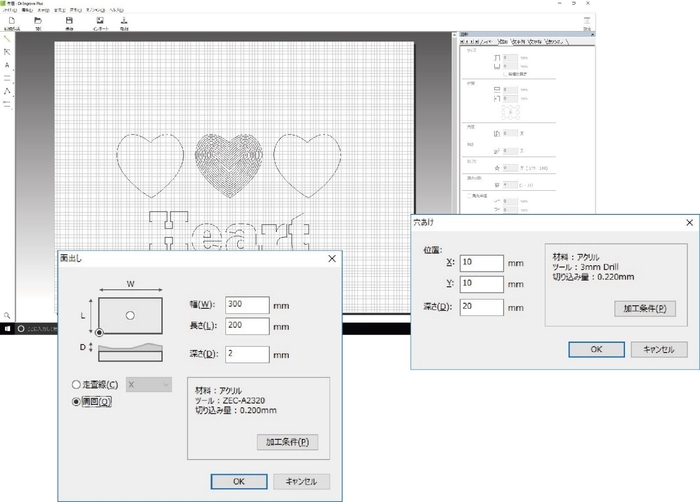Click the Save floppy disk icon

[68, 21]
